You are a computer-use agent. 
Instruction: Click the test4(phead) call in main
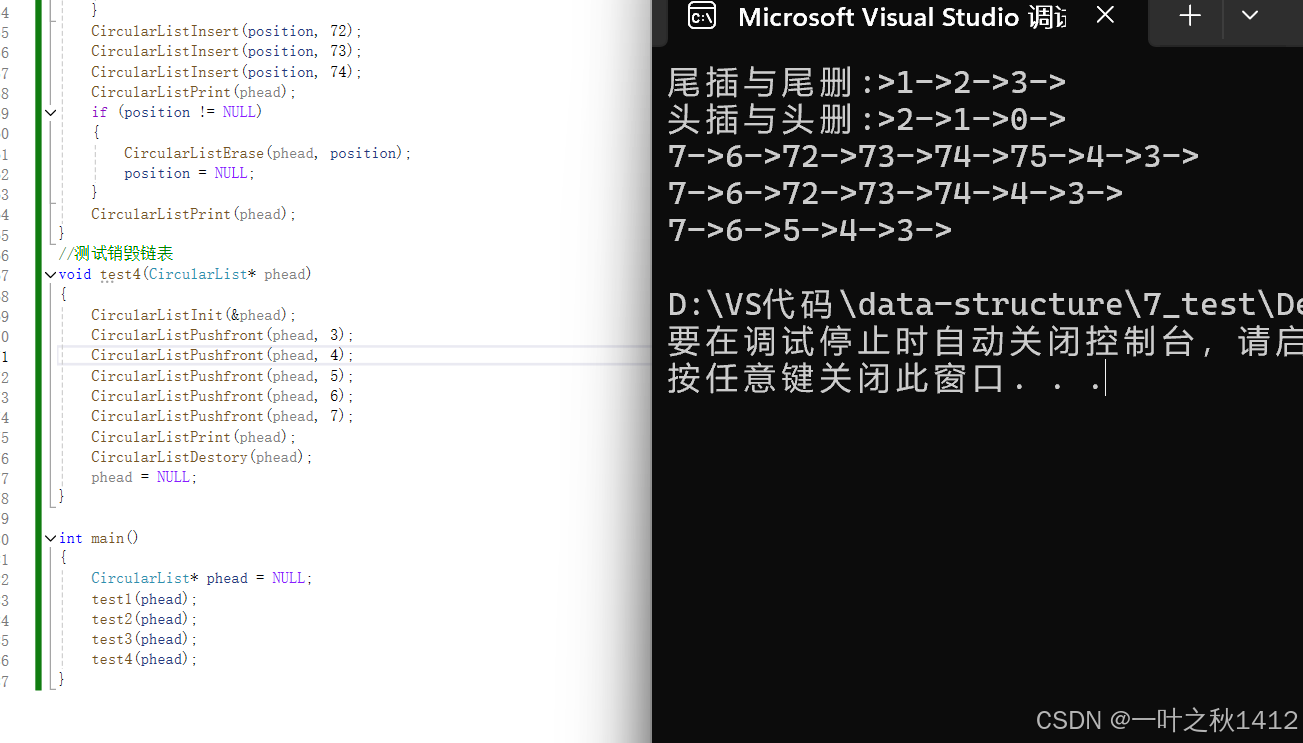click(x=145, y=659)
